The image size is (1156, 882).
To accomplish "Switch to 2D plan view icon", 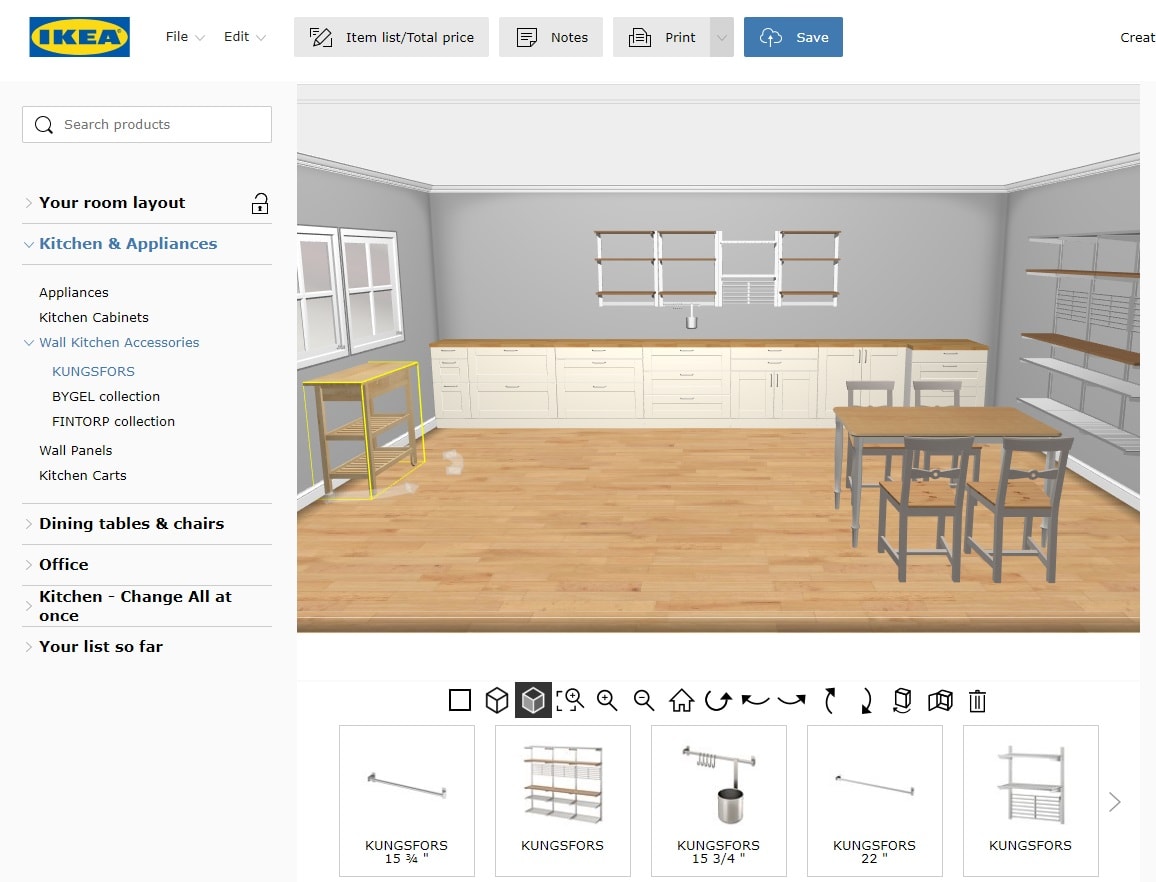I will pyautogui.click(x=459, y=700).
